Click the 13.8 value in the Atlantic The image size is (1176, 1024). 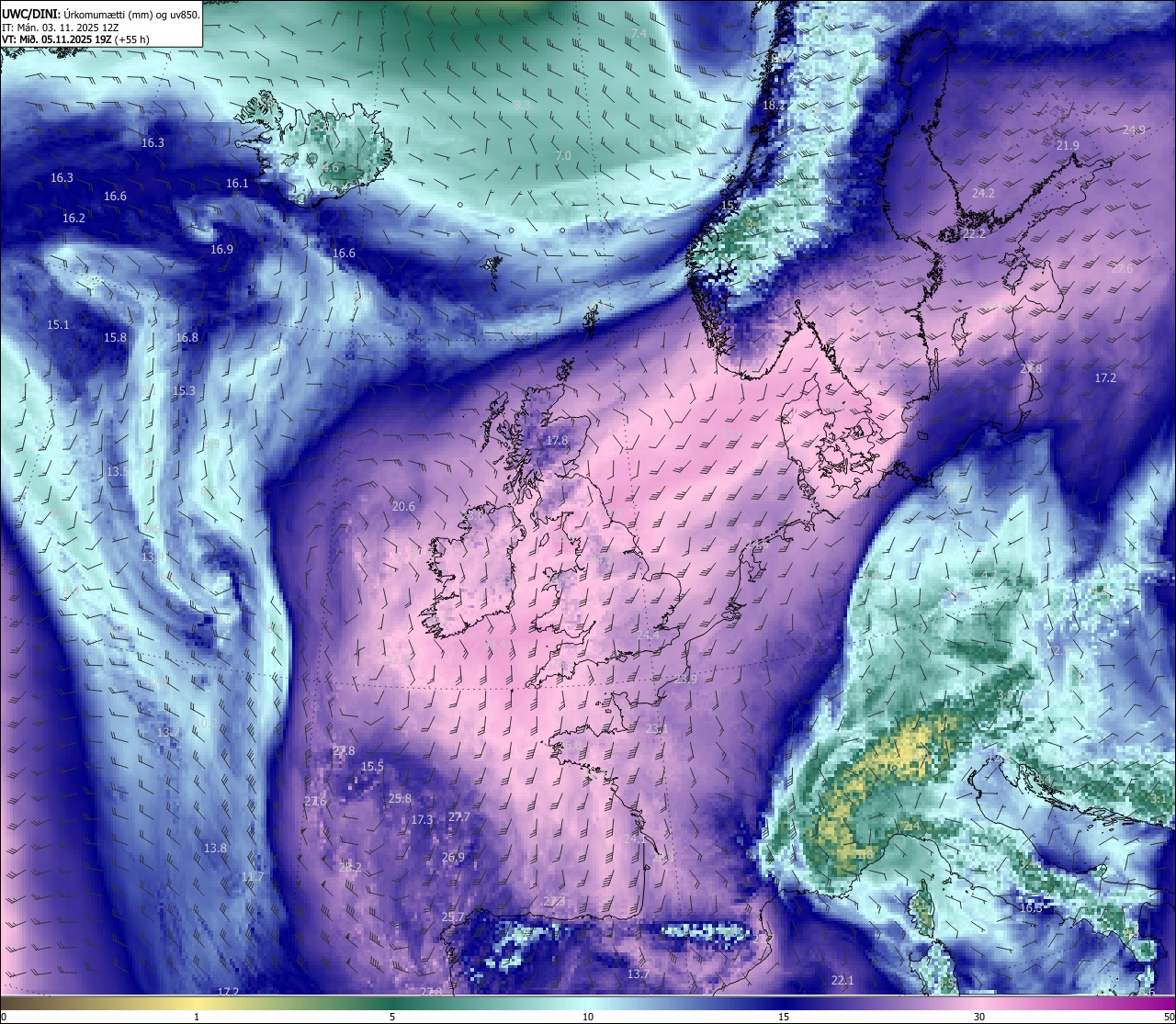click(215, 848)
